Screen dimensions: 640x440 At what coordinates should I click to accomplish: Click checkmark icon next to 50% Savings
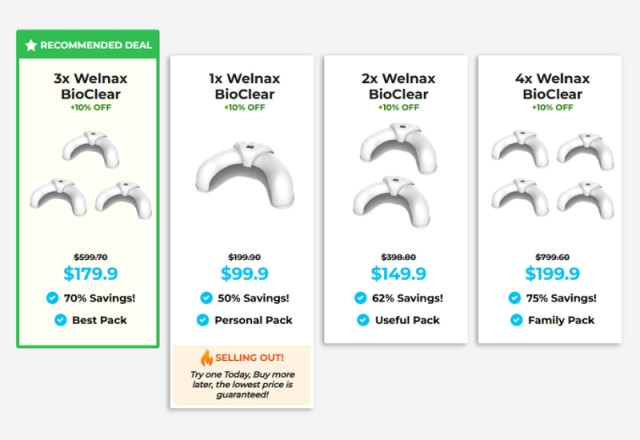[206, 297]
